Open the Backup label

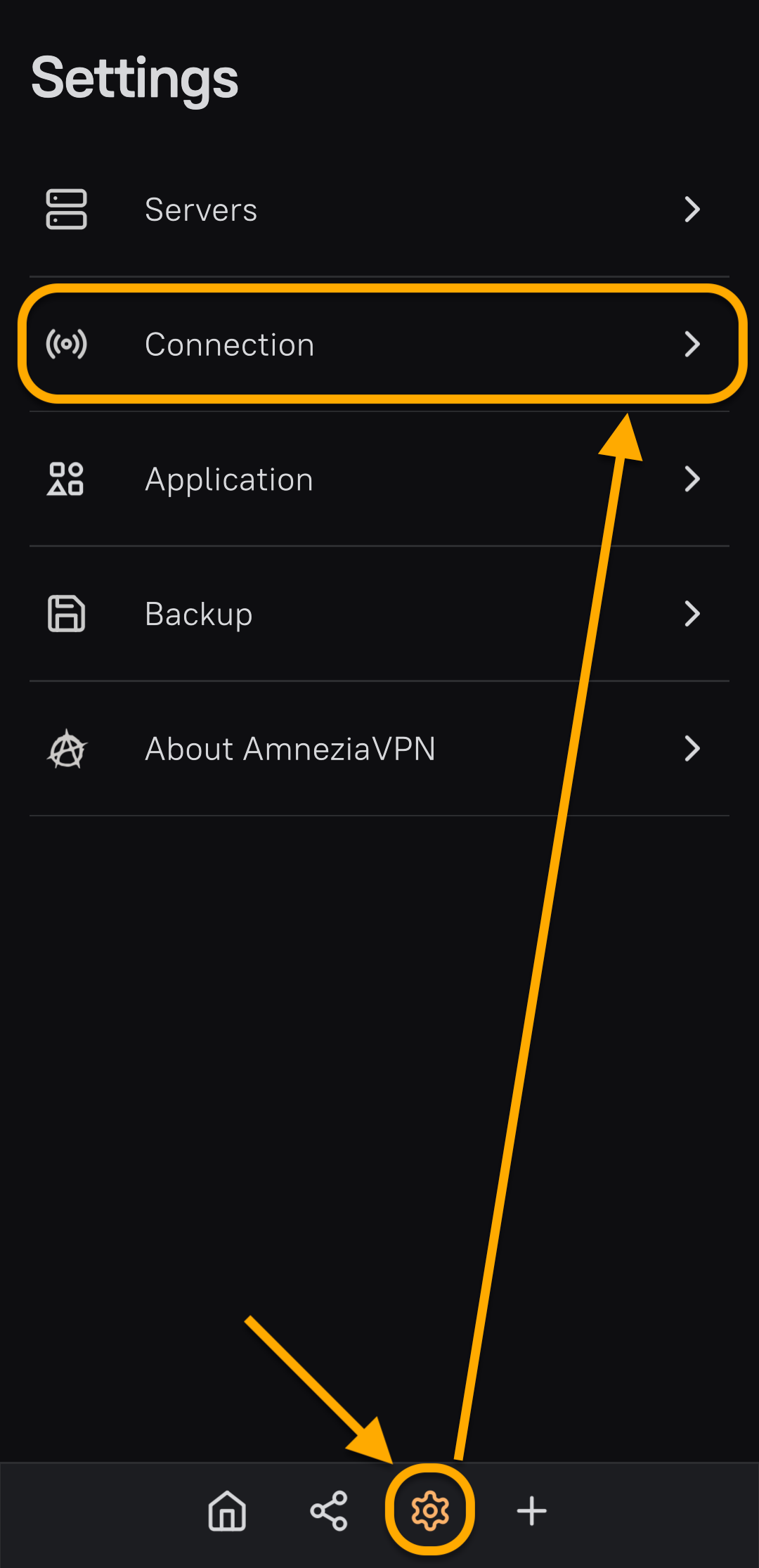point(198,614)
